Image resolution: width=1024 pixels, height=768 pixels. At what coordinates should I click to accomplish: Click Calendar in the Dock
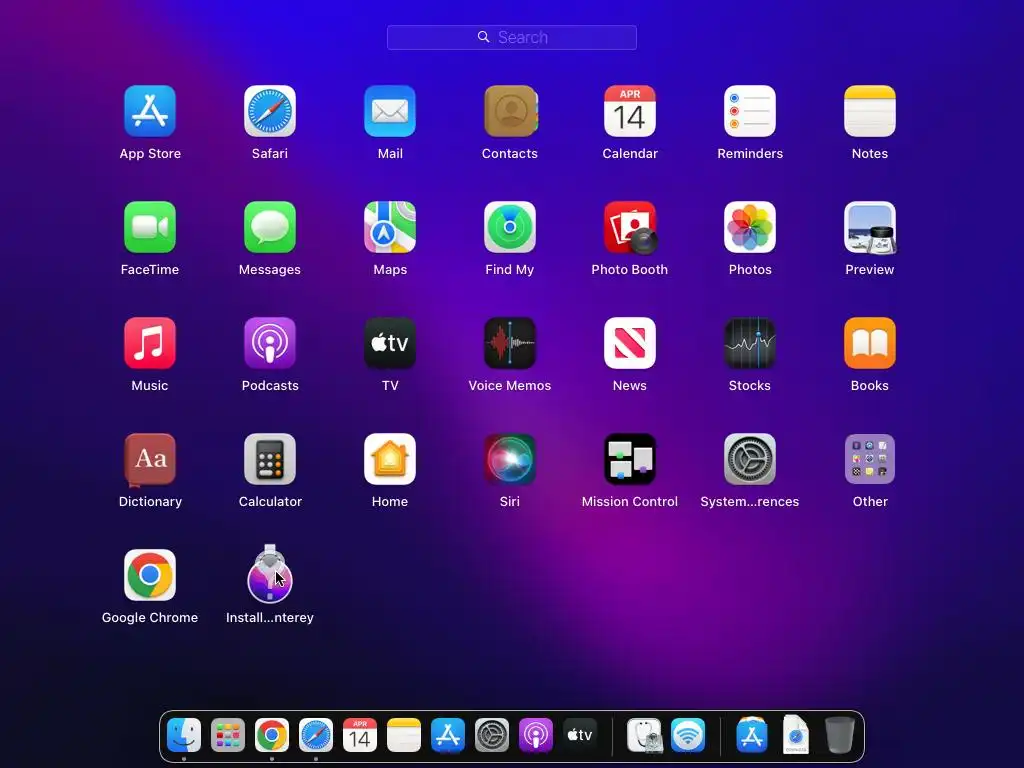pyautogui.click(x=360, y=735)
